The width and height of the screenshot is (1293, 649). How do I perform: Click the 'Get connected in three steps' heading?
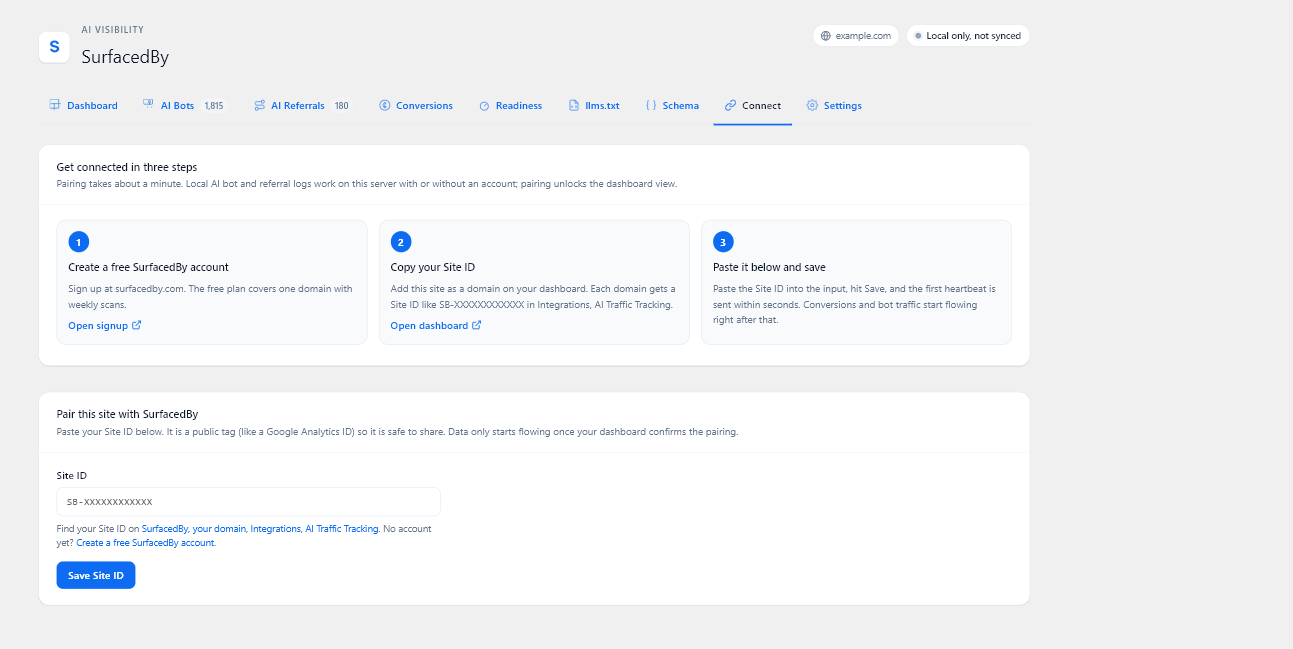(127, 167)
